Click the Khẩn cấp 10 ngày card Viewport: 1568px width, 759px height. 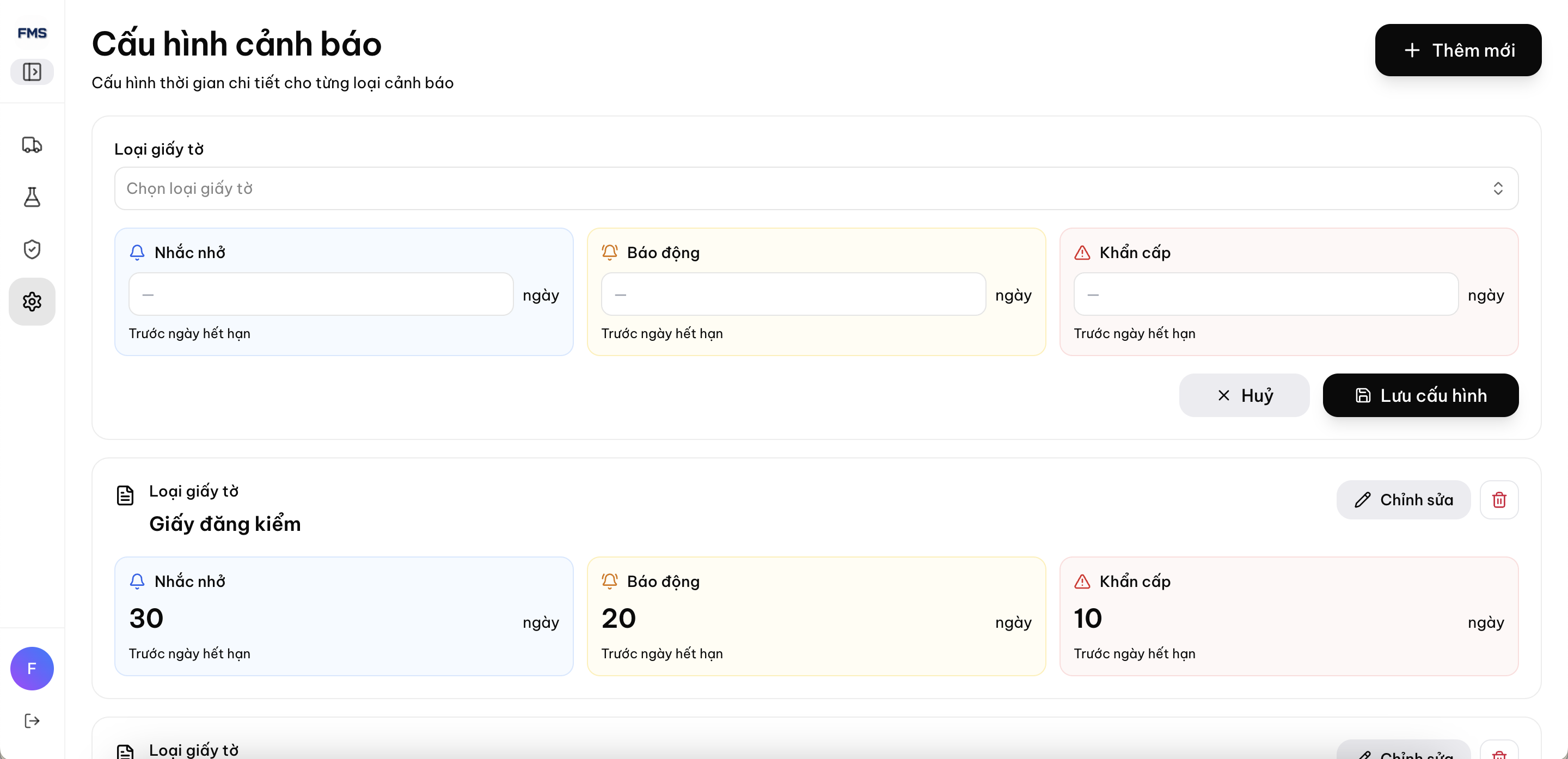pyautogui.click(x=1289, y=616)
